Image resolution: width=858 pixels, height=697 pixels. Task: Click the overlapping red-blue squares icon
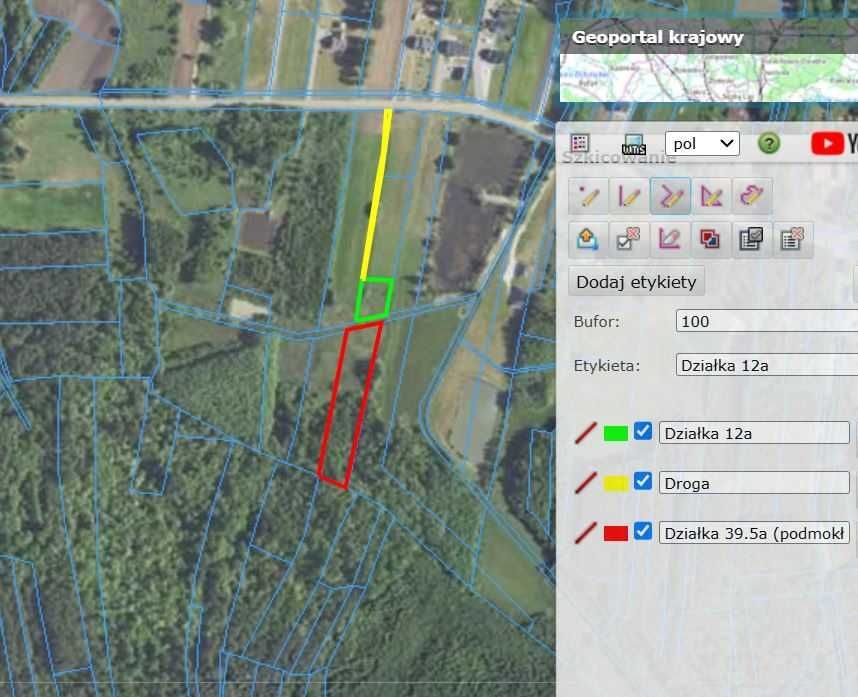point(711,240)
